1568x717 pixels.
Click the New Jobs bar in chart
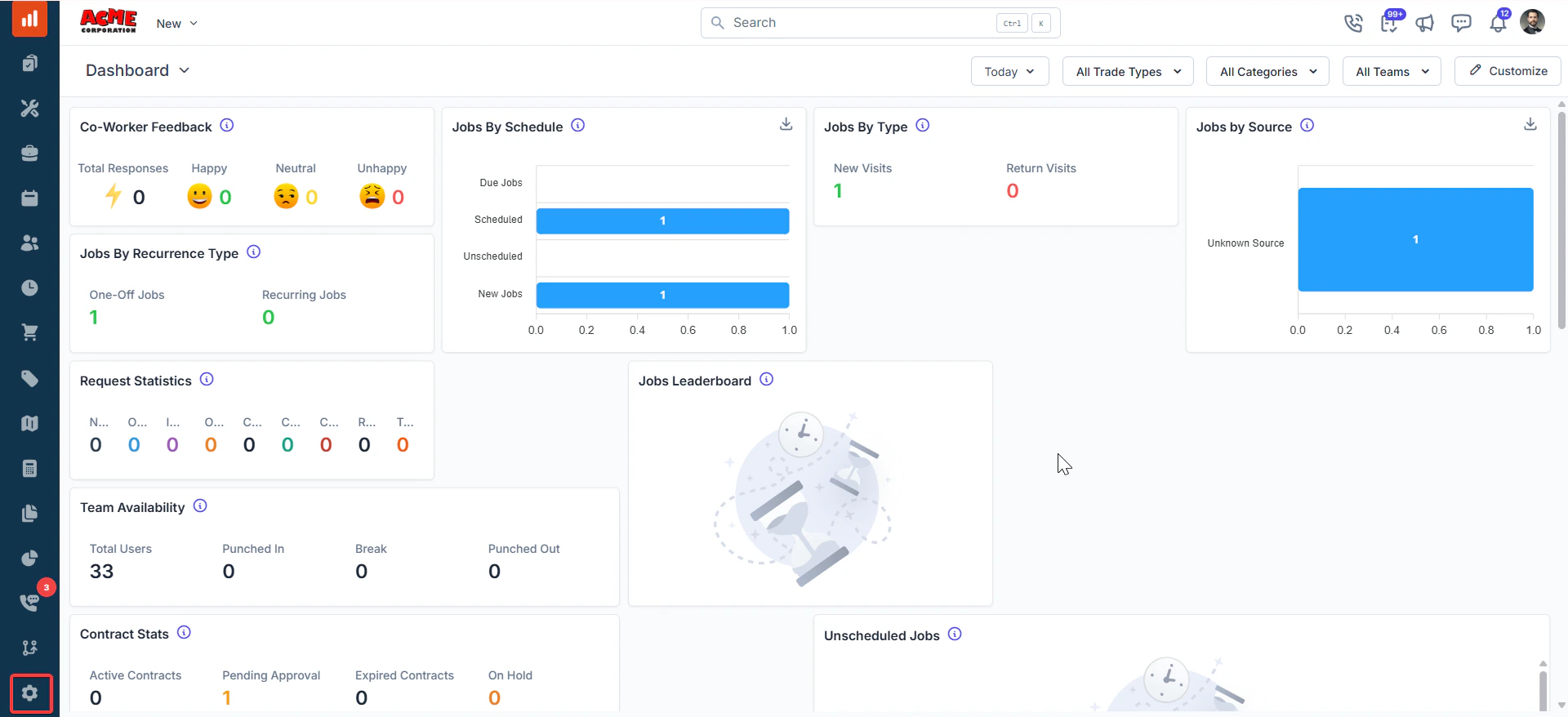pyautogui.click(x=662, y=295)
